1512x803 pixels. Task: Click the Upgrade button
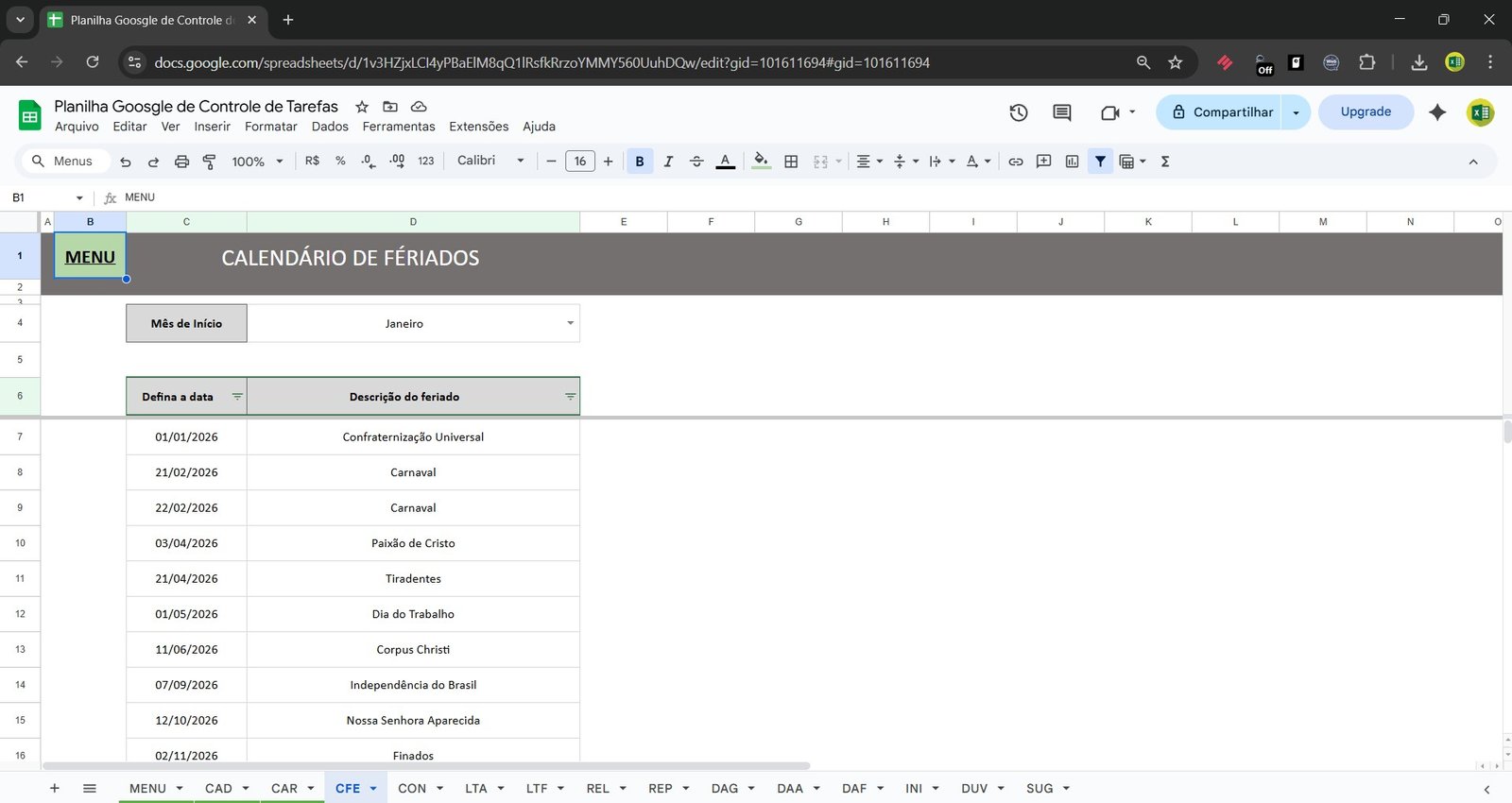(x=1366, y=111)
